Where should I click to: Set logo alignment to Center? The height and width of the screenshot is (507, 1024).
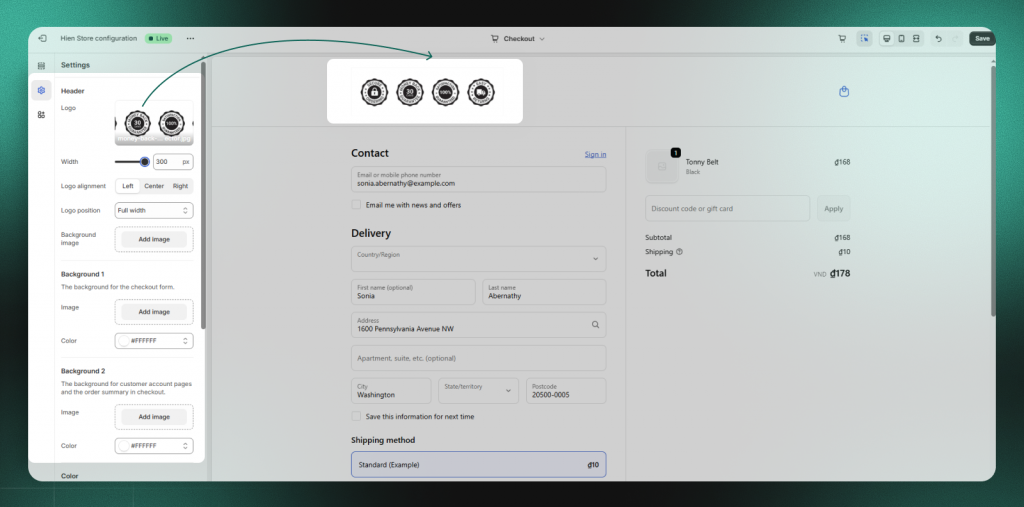click(x=154, y=186)
